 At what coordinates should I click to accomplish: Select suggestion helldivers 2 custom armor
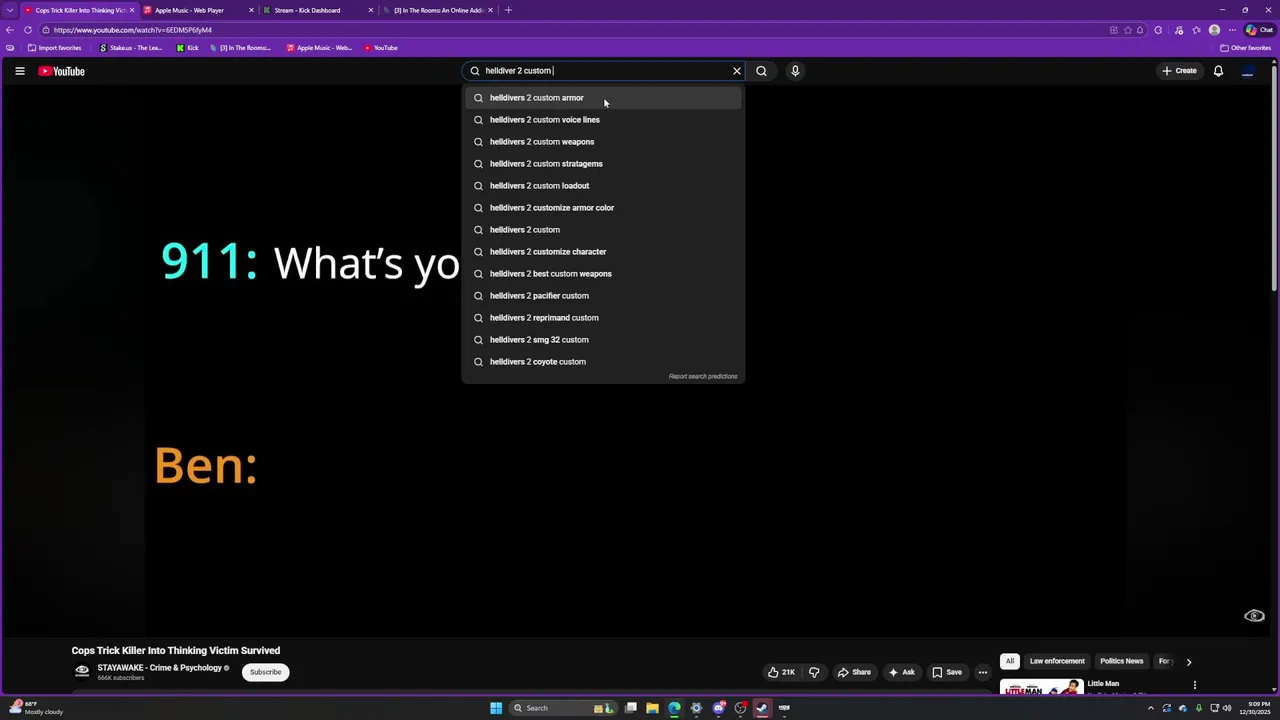coord(603,98)
